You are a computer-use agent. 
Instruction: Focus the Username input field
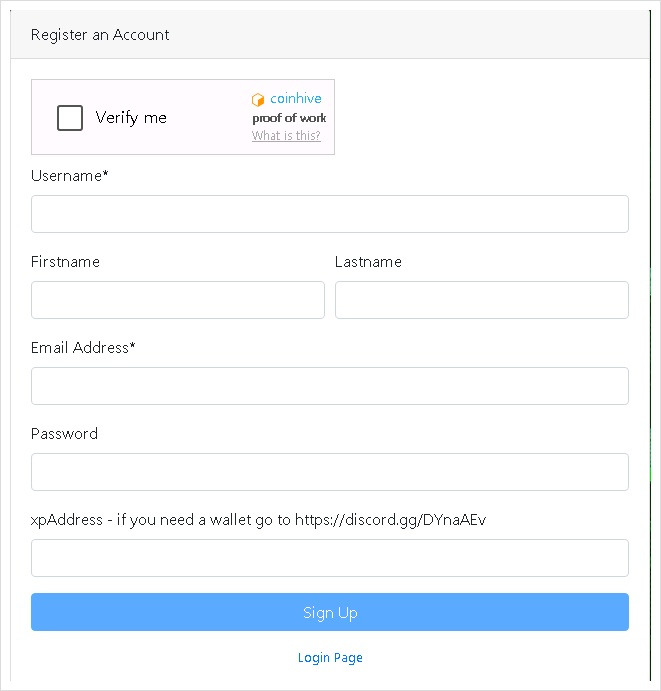coord(330,214)
